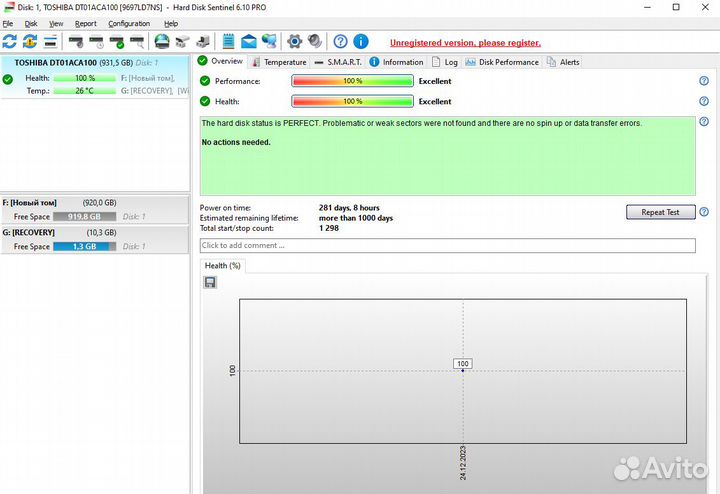Click the notepad report icon in toolbar
This screenshot has width=720, height=494.
point(228,42)
